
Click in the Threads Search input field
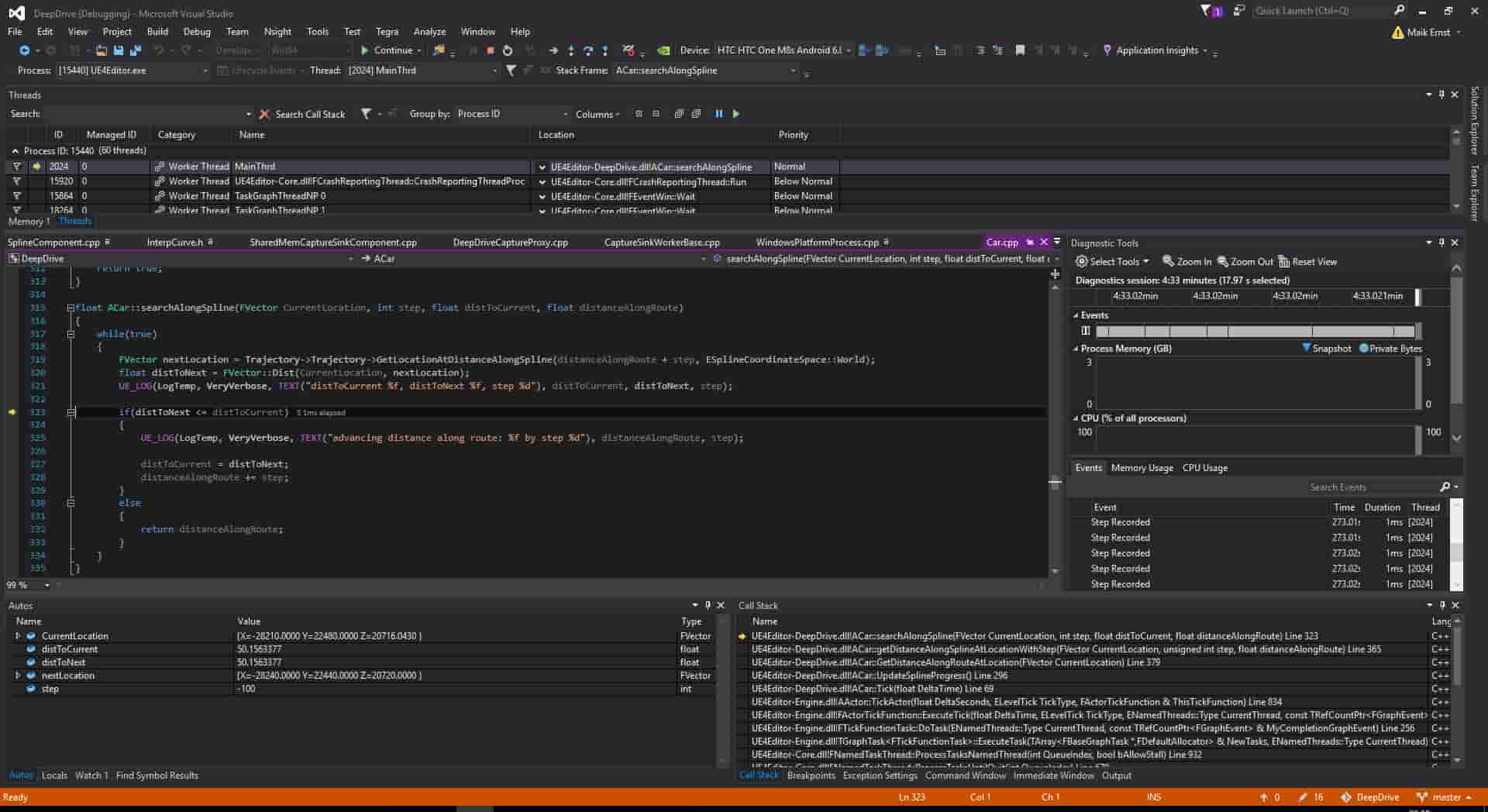(147, 114)
